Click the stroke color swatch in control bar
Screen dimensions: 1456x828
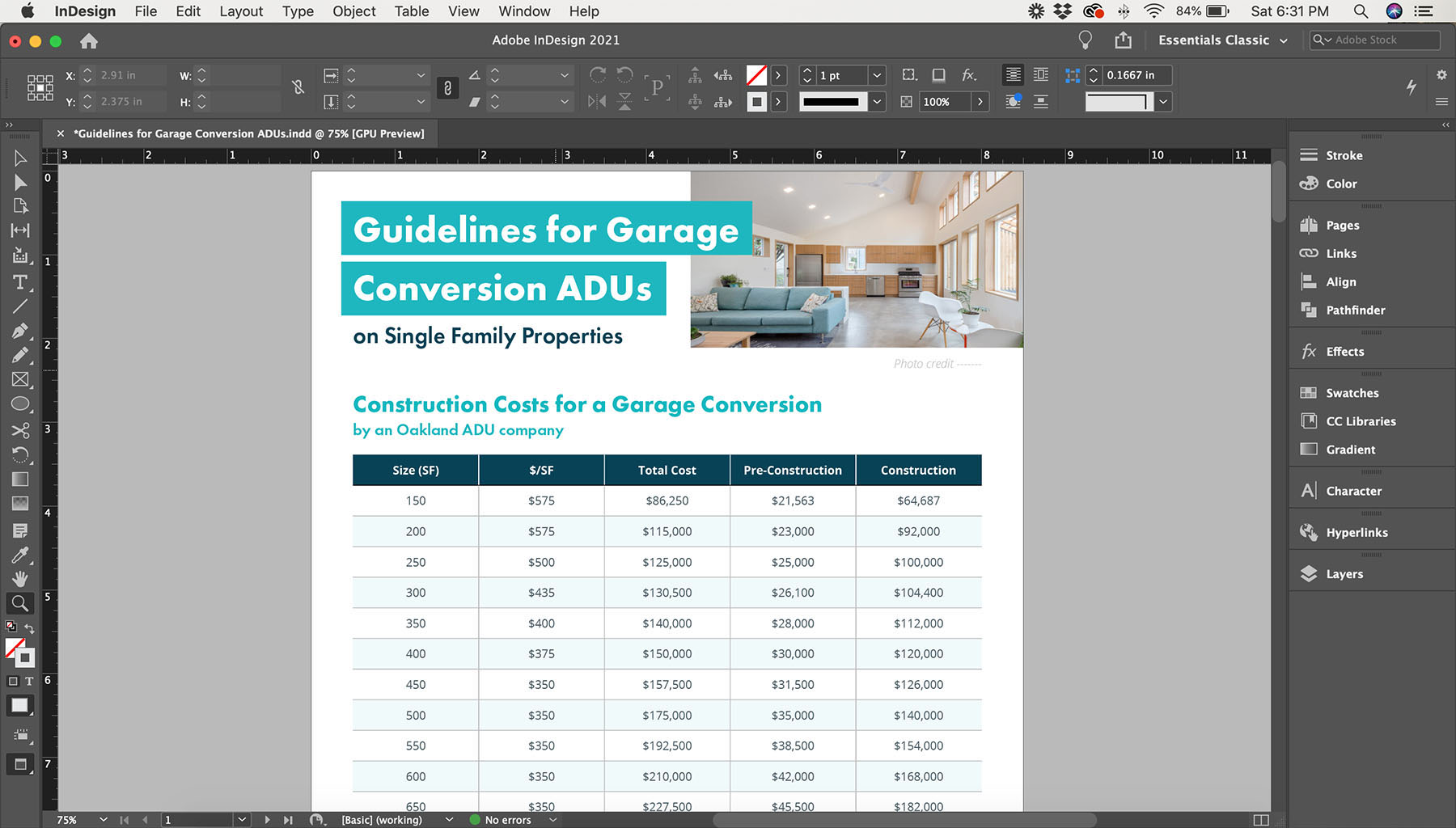pos(756,102)
